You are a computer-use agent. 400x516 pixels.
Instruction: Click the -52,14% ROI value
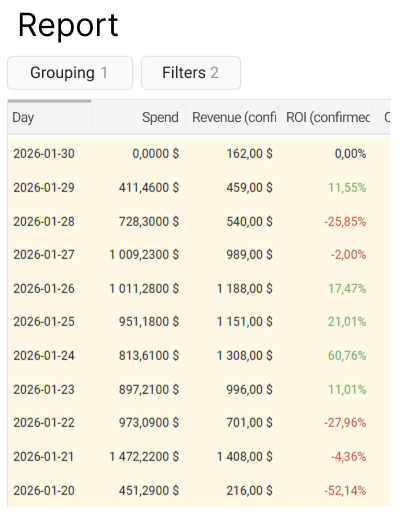[x=345, y=491]
